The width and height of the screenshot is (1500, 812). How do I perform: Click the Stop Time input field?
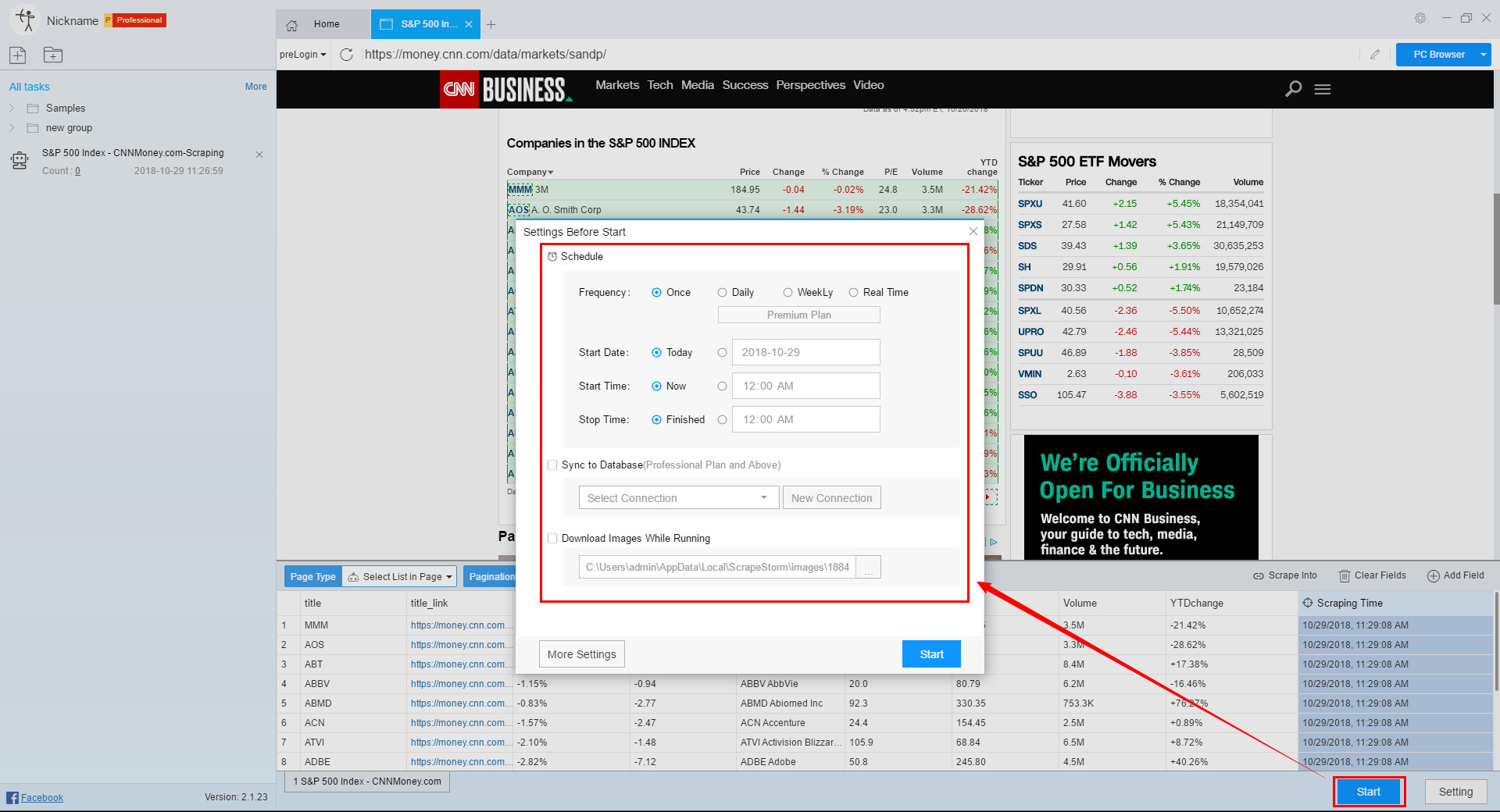coord(806,419)
